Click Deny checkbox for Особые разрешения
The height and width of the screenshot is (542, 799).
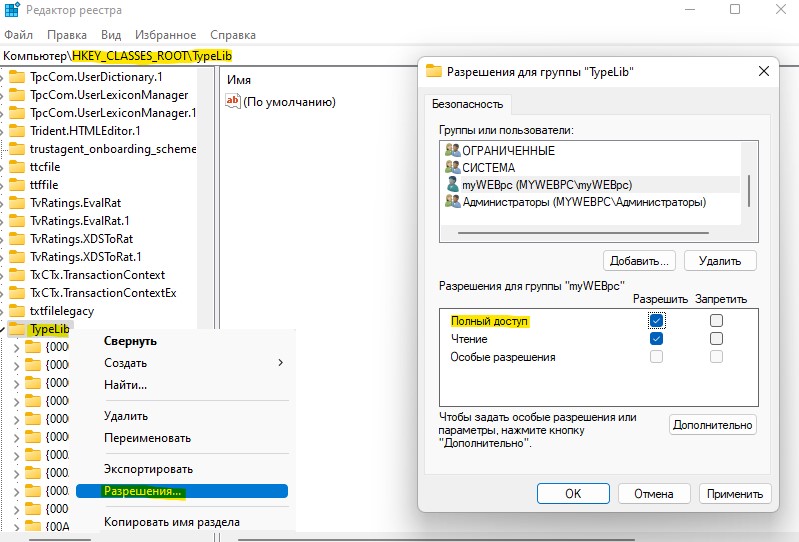pos(716,357)
